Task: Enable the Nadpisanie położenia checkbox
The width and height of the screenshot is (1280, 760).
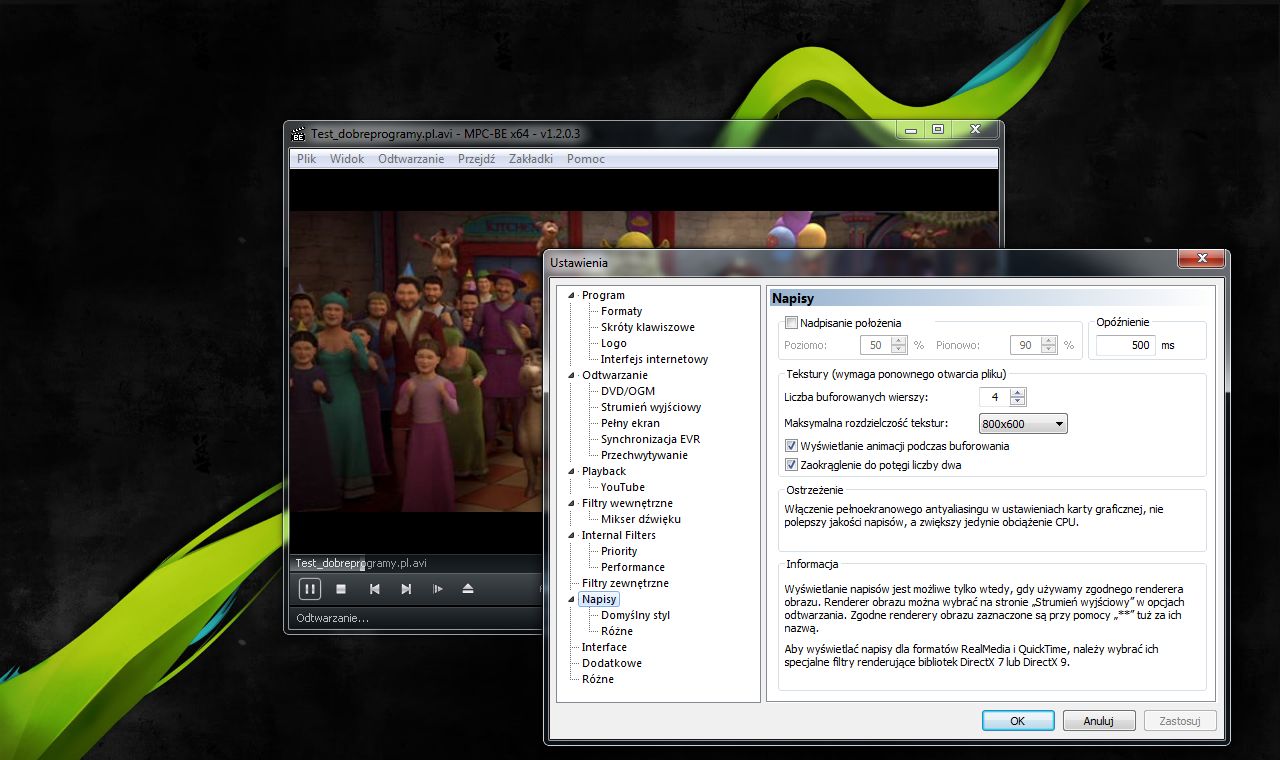Action: tap(792, 323)
